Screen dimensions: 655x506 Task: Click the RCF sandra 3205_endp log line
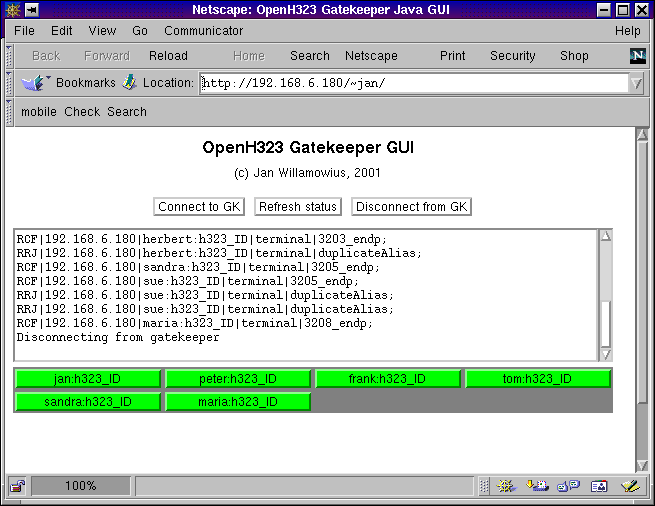[x=198, y=267]
